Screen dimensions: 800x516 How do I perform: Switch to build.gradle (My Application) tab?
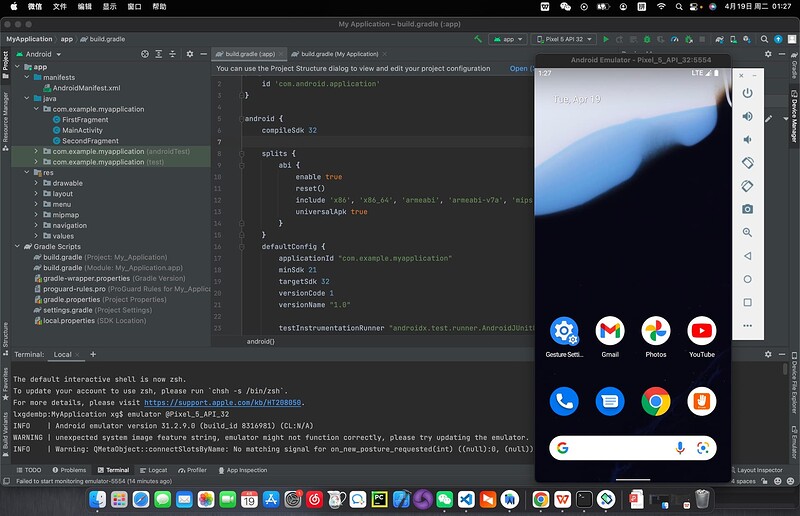(339, 54)
